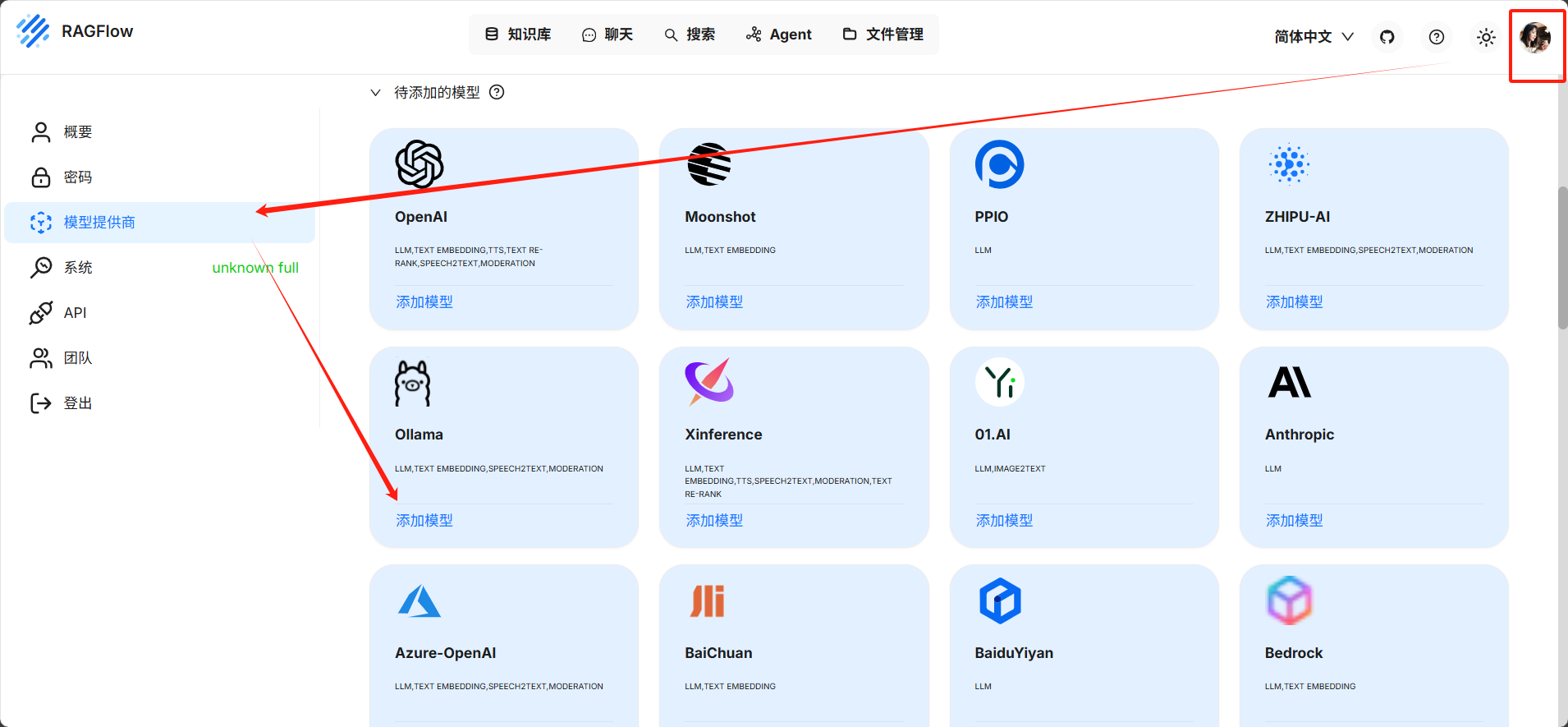This screenshot has height=727, width=1568.
Task: Open API in the sidebar
Action: (160, 313)
